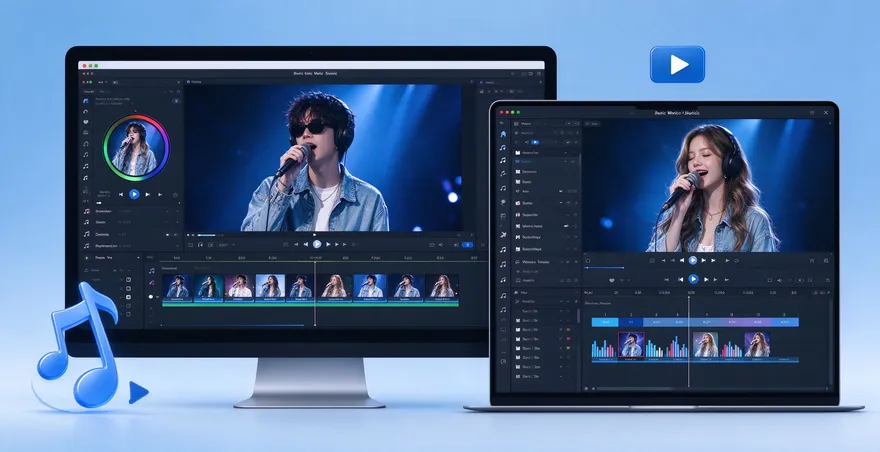This screenshot has width=880, height=452.
Task: Click the blue home icon in laptop sidebar
Action: coord(503,134)
